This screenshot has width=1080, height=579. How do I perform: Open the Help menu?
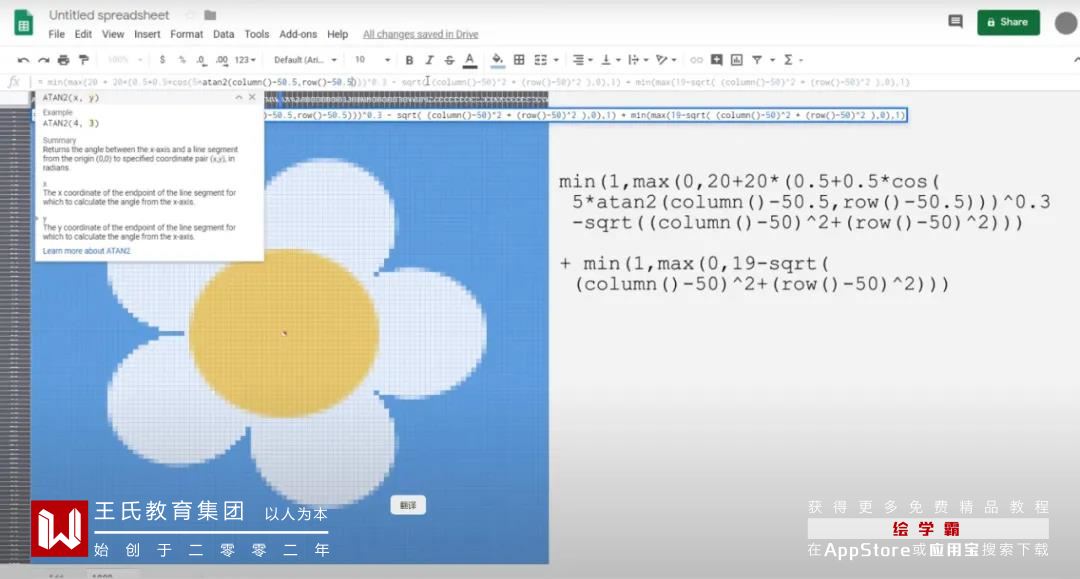coord(338,34)
